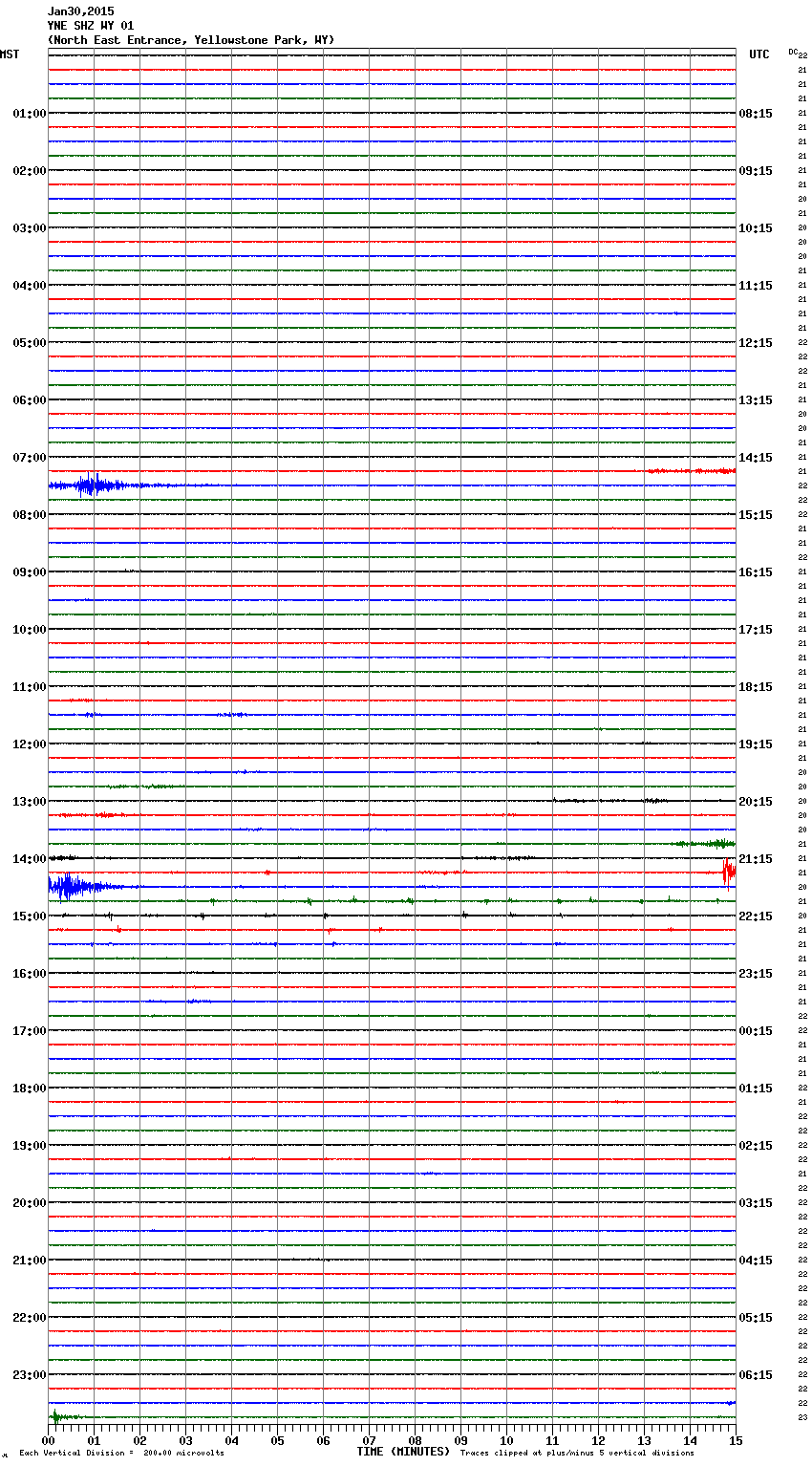Select the 11:00 MST time label
The height and width of the screenshot is (1466, 812).
click(30, 687)
